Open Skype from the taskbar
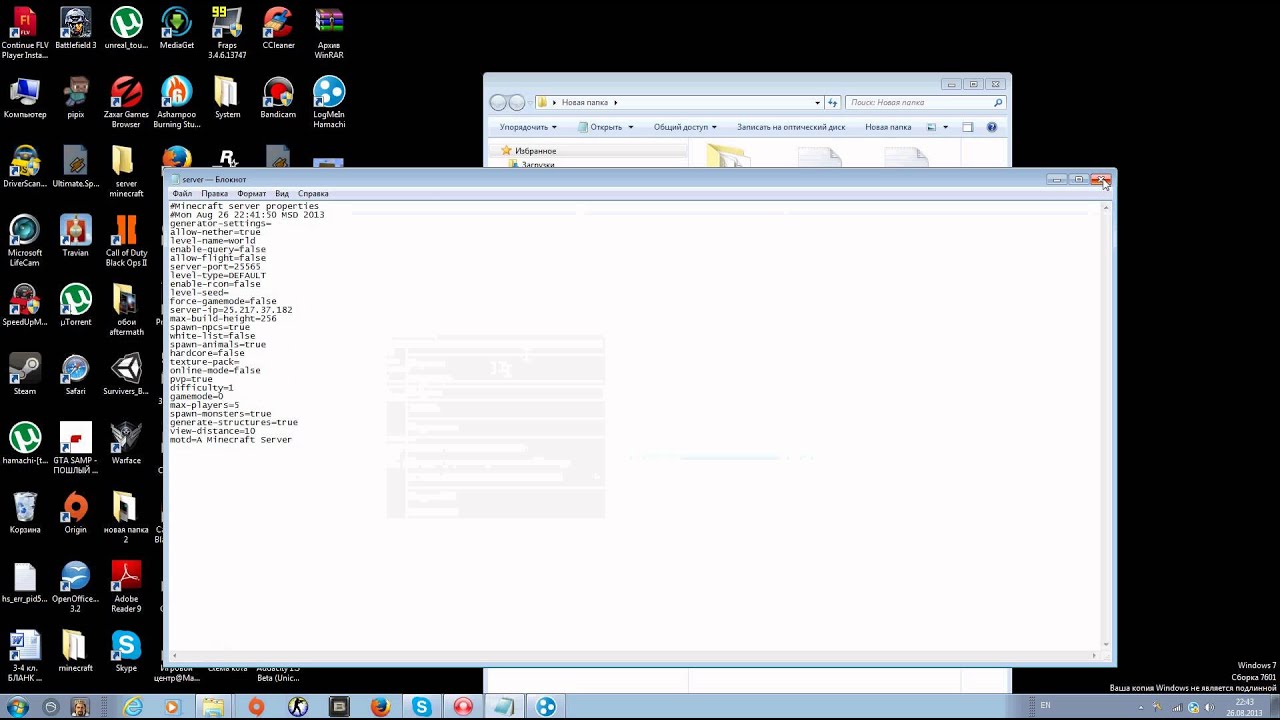This screenshot has width=1280, height=720. [421, 707]
